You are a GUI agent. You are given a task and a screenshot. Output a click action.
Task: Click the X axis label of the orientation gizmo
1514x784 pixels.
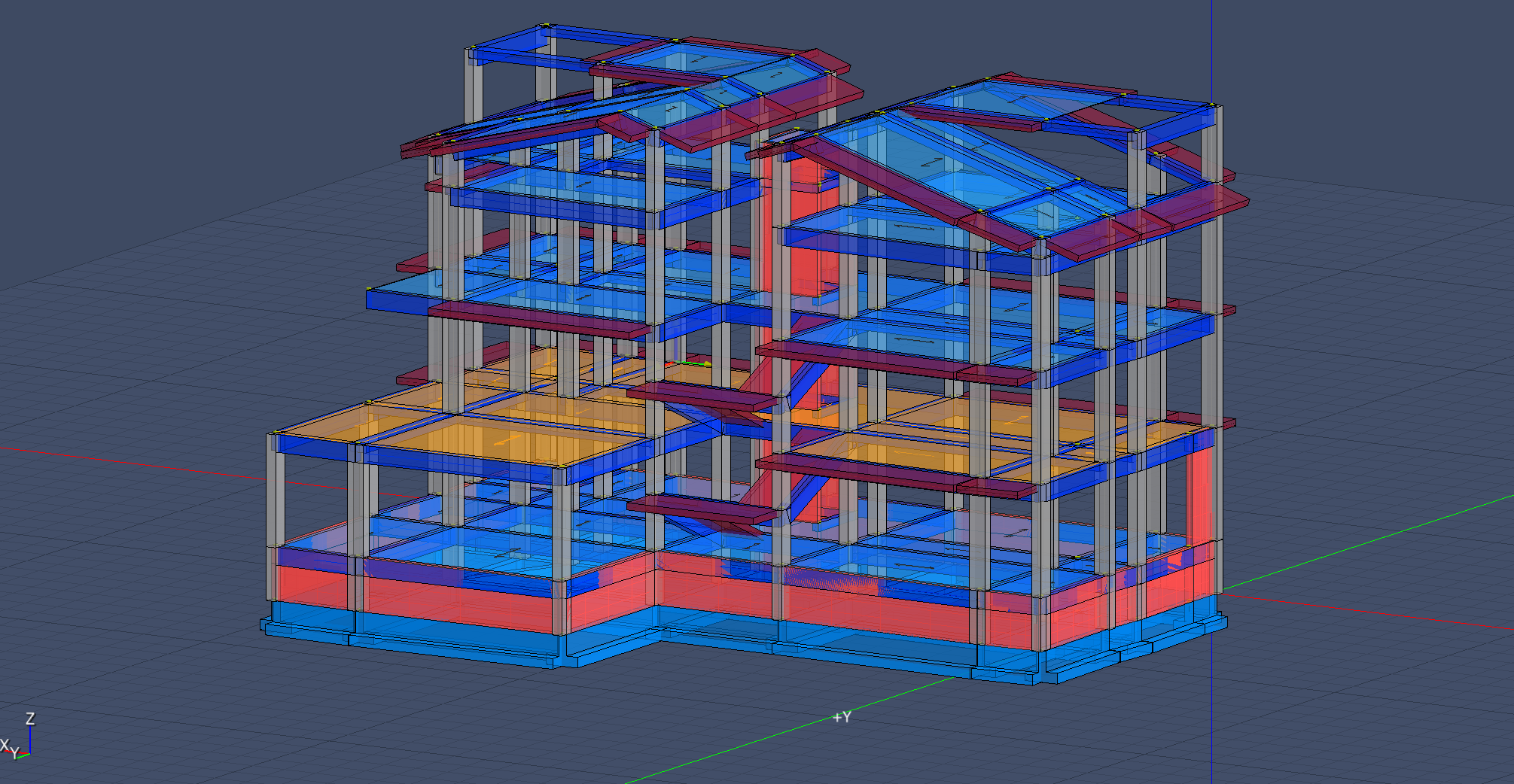pyautogui.click(x=5, y=745)
